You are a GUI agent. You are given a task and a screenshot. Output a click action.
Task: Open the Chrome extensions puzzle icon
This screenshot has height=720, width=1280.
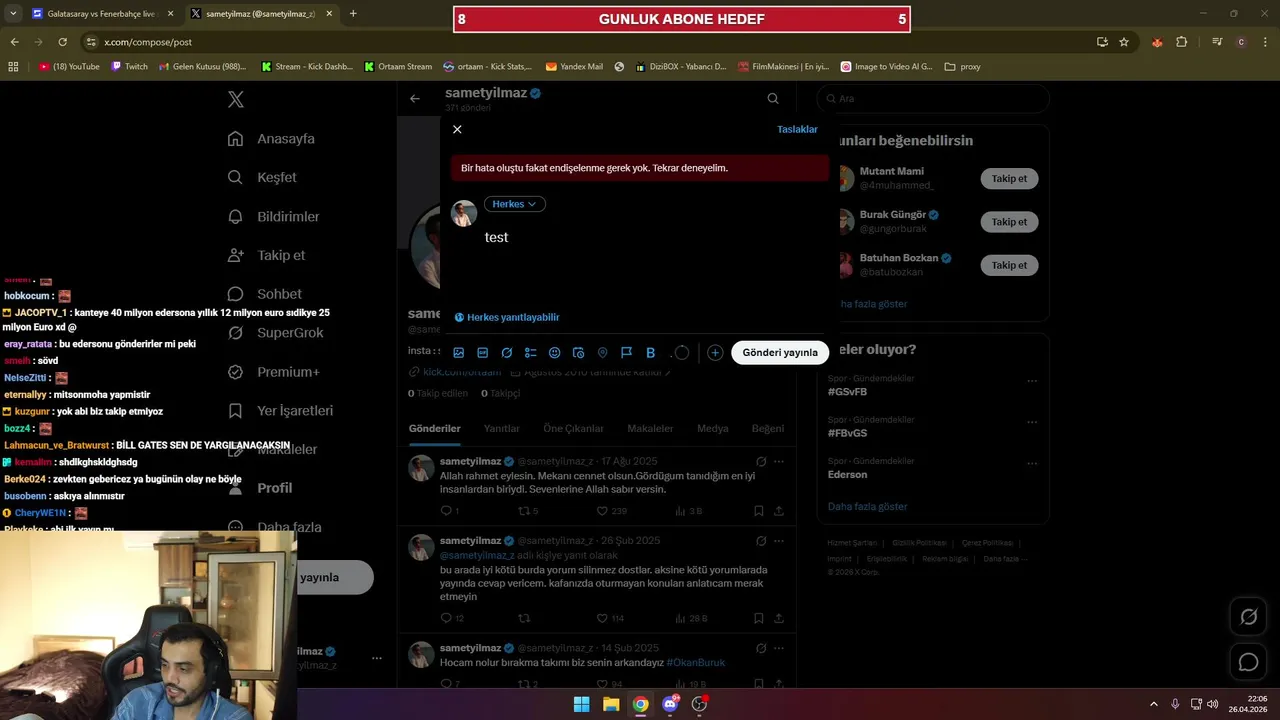point(1182,42)
